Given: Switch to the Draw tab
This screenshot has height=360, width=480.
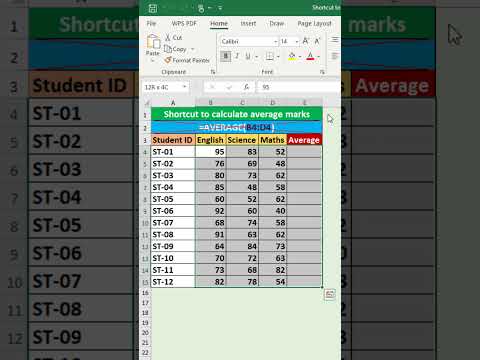Looking at the screenshot, I should coord(277,23).
